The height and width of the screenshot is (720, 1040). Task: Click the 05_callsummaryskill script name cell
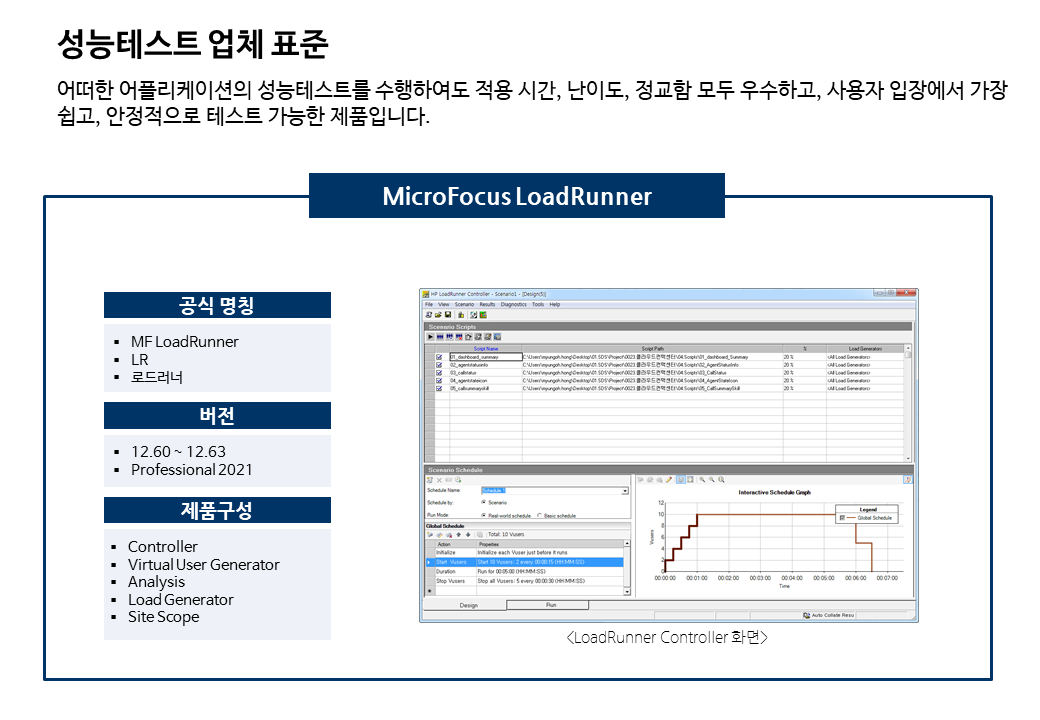[486, 389]
